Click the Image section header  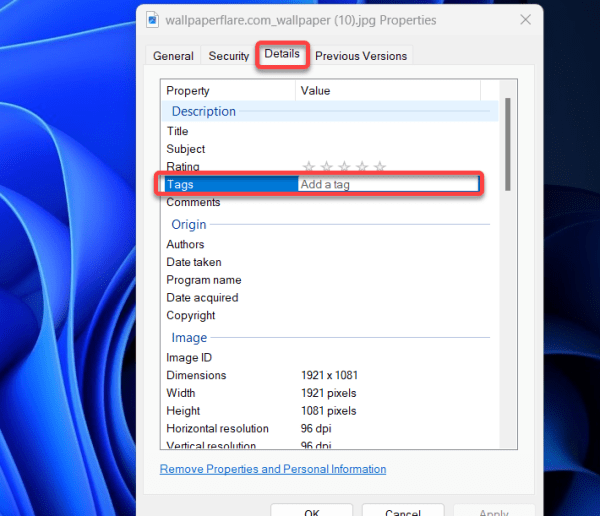coord(329,338)
